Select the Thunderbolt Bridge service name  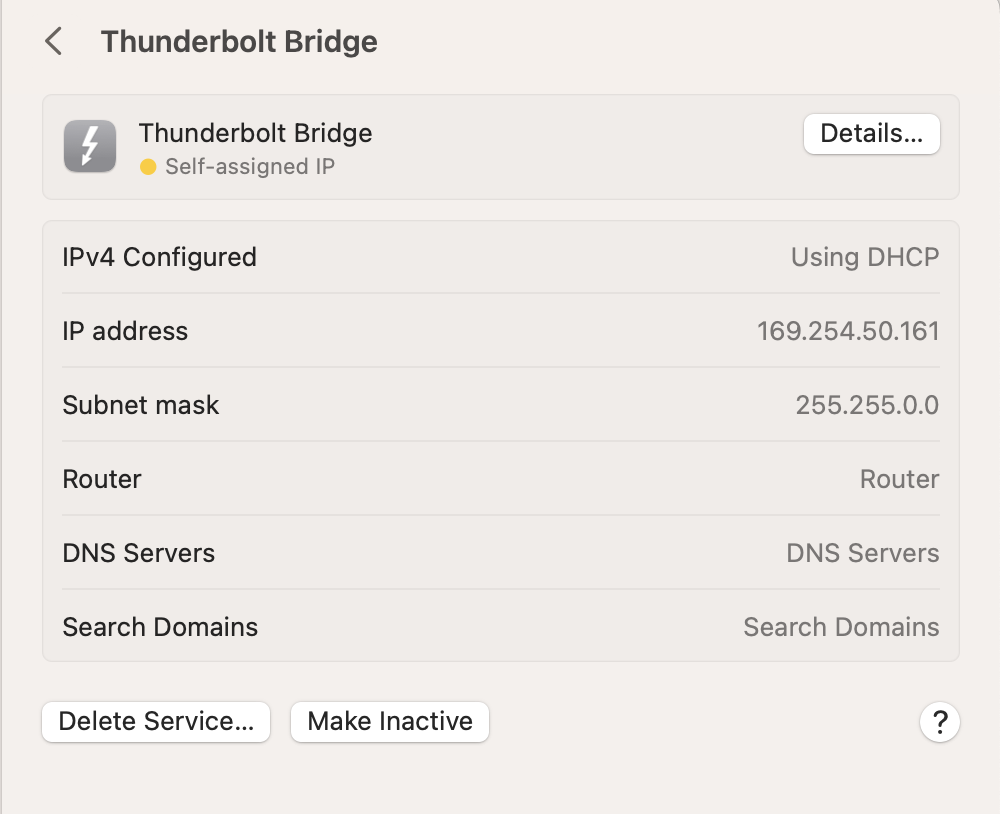click(x=255, y=133)
